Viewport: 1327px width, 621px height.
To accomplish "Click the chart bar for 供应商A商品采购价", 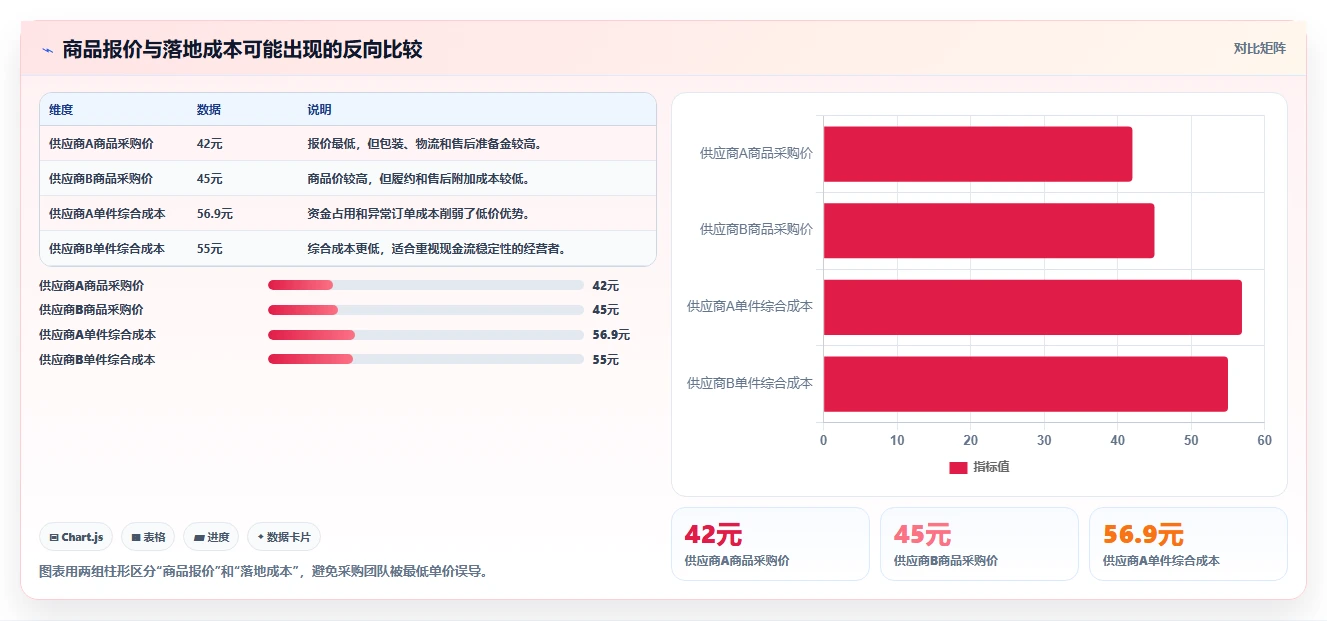I will tap(978, 154).
